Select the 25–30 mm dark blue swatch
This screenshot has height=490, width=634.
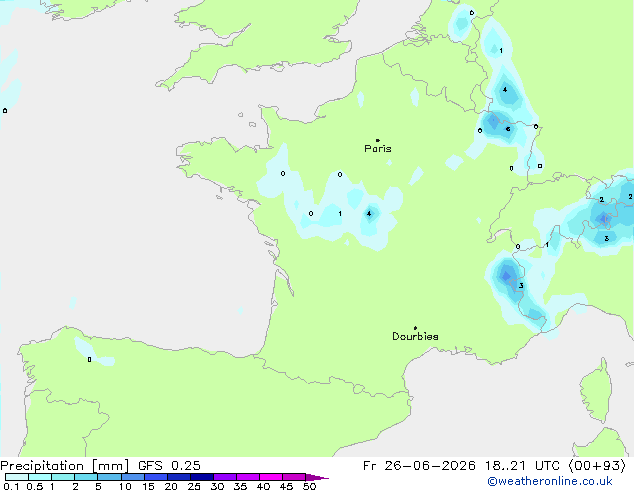pyautogui.click(x=202, y=477)
